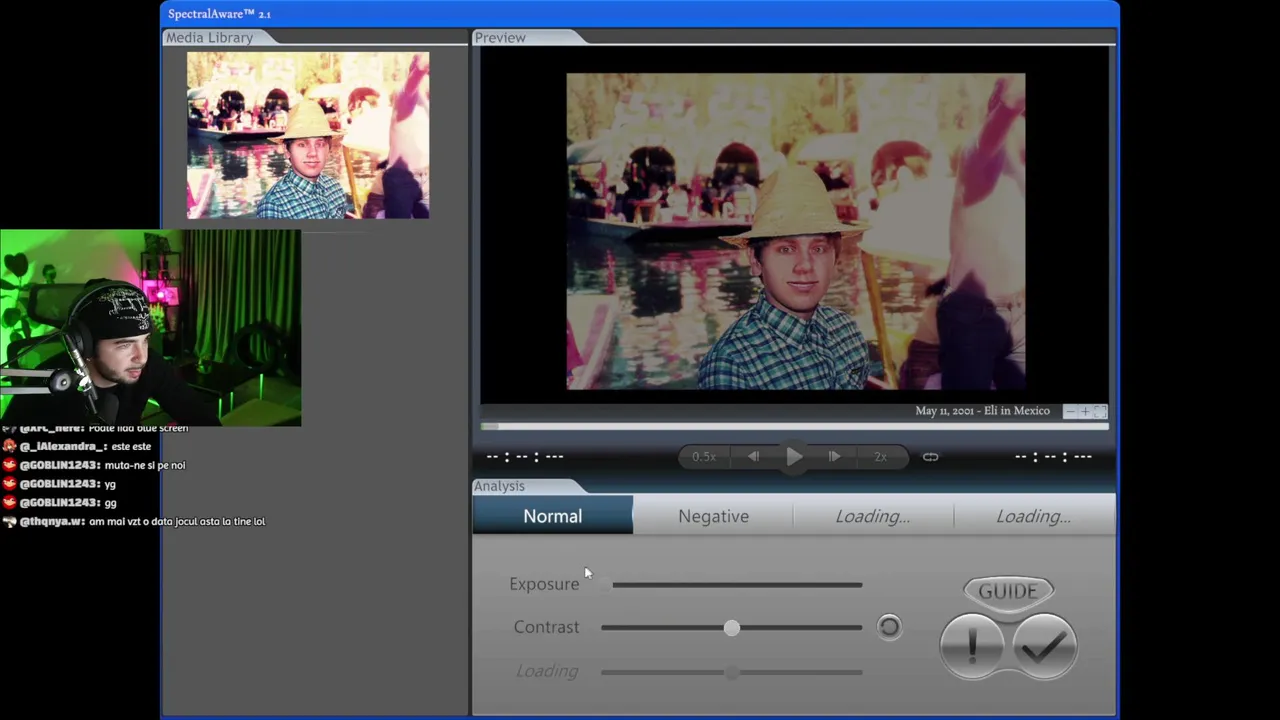Click the Media Library panel header
The width and height of the screenshot is (1280, 720).
[x=210, y=37]
